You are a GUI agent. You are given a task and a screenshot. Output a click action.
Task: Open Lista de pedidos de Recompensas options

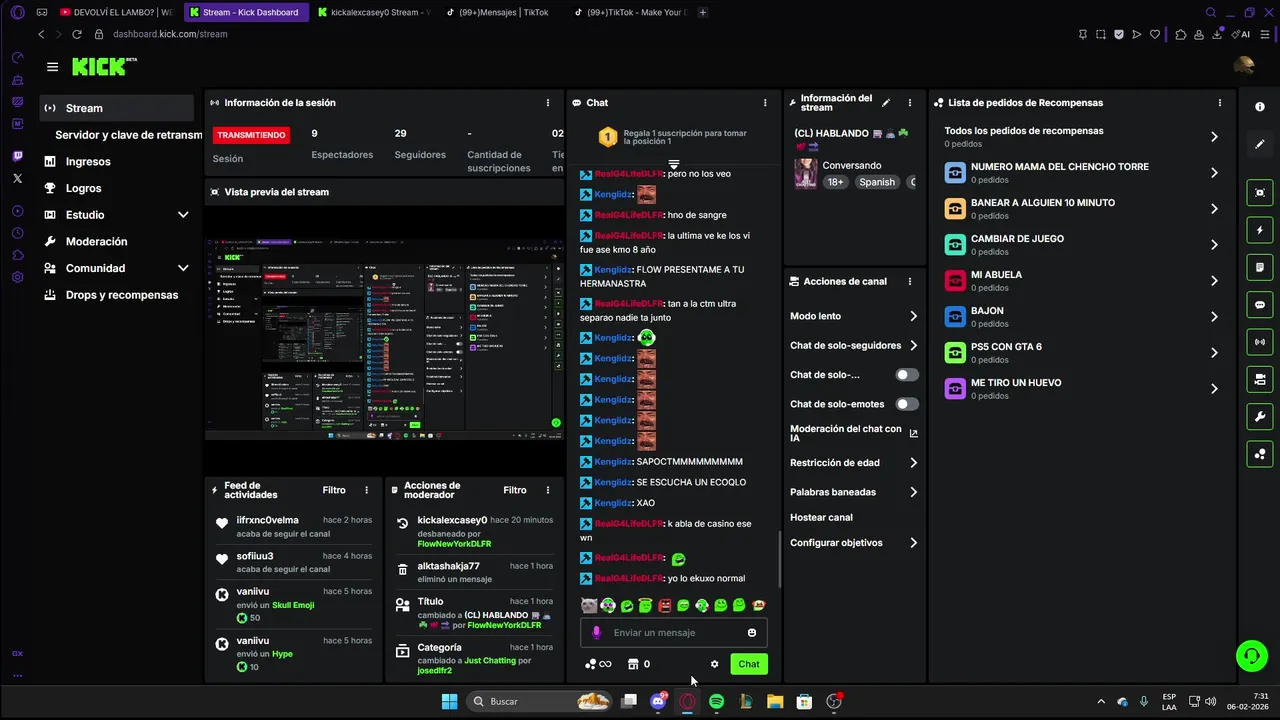[x=1219, y=103]
